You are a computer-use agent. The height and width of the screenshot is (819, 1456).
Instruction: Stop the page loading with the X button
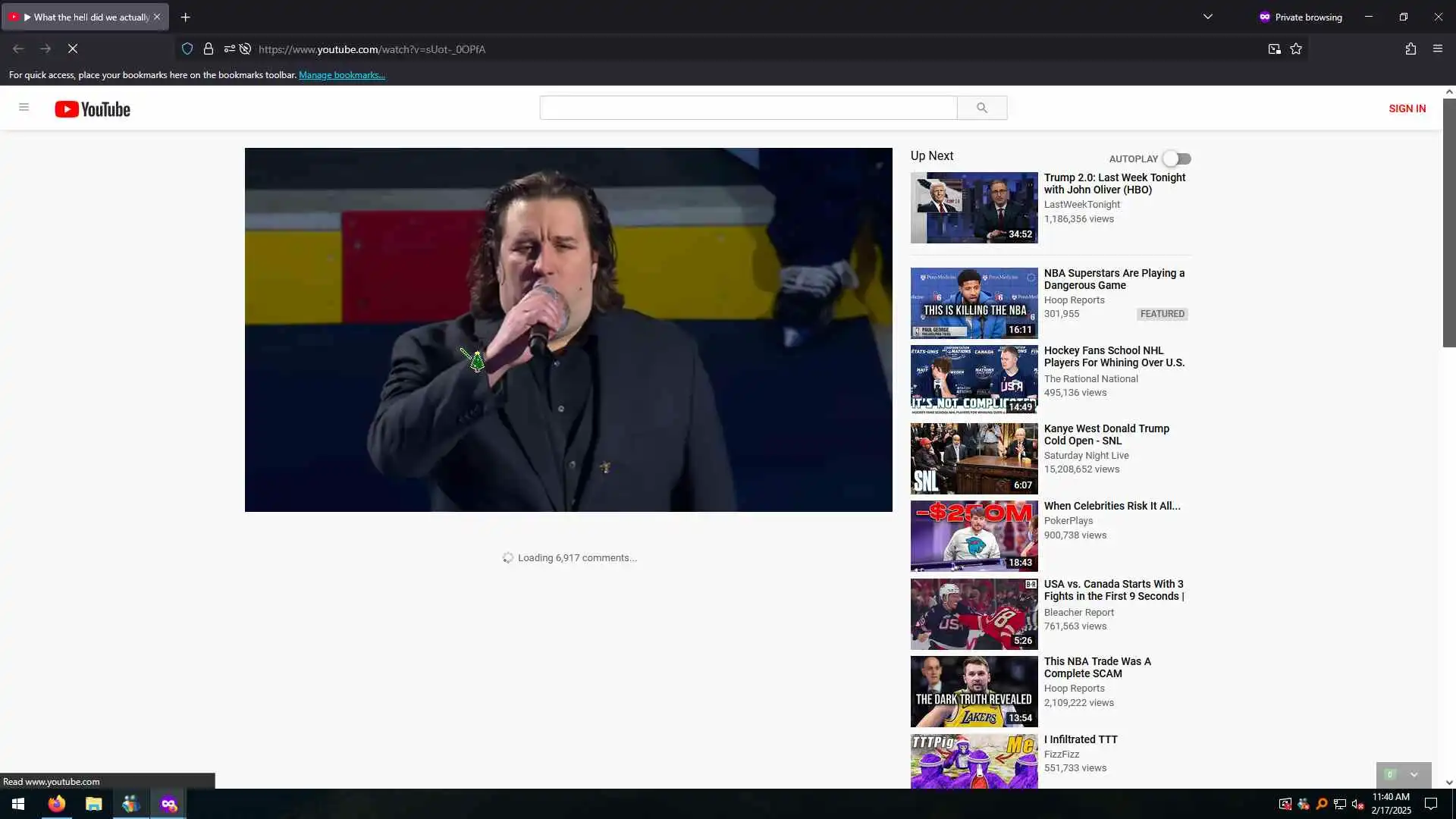pyautogui.click(x=73, y=49)
